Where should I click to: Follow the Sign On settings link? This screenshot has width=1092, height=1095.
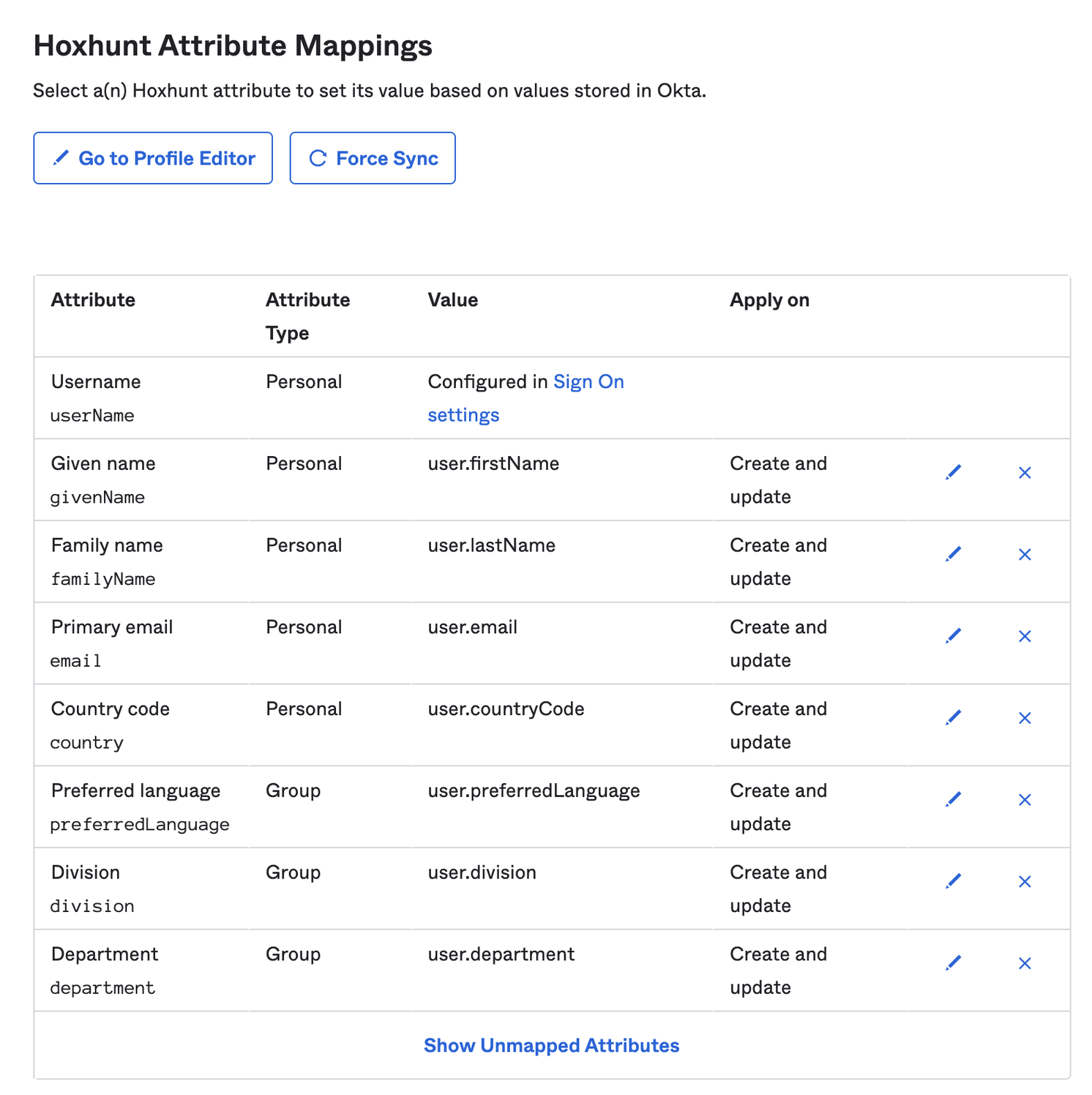[526, 398]
